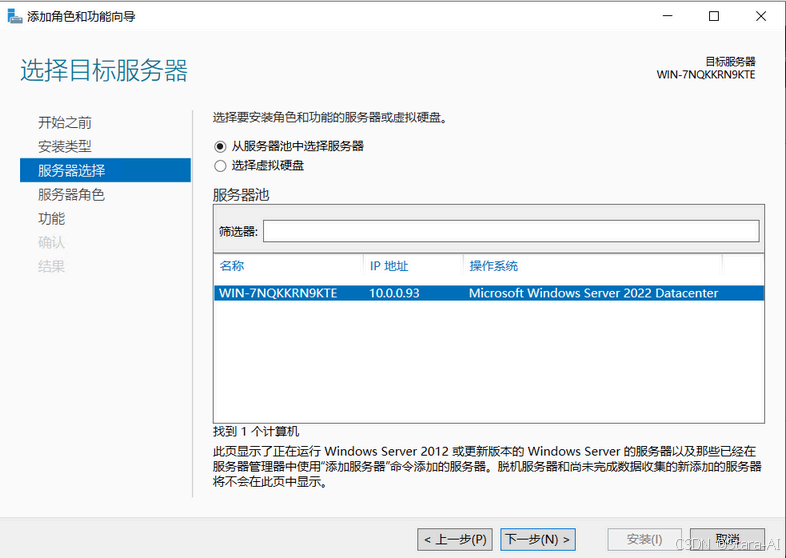Viewport: 786px width, 558px height.
Task: Click 取消 cancel button
Action: [x=727, y=539]
